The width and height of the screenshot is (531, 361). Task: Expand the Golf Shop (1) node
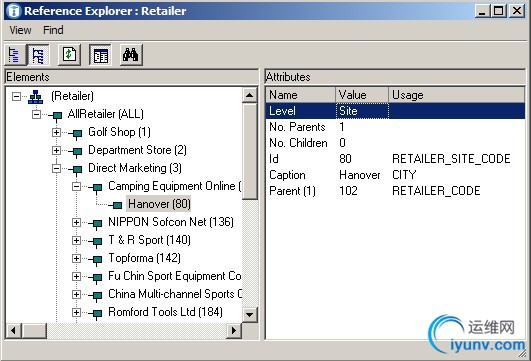(x=57, y=132)
